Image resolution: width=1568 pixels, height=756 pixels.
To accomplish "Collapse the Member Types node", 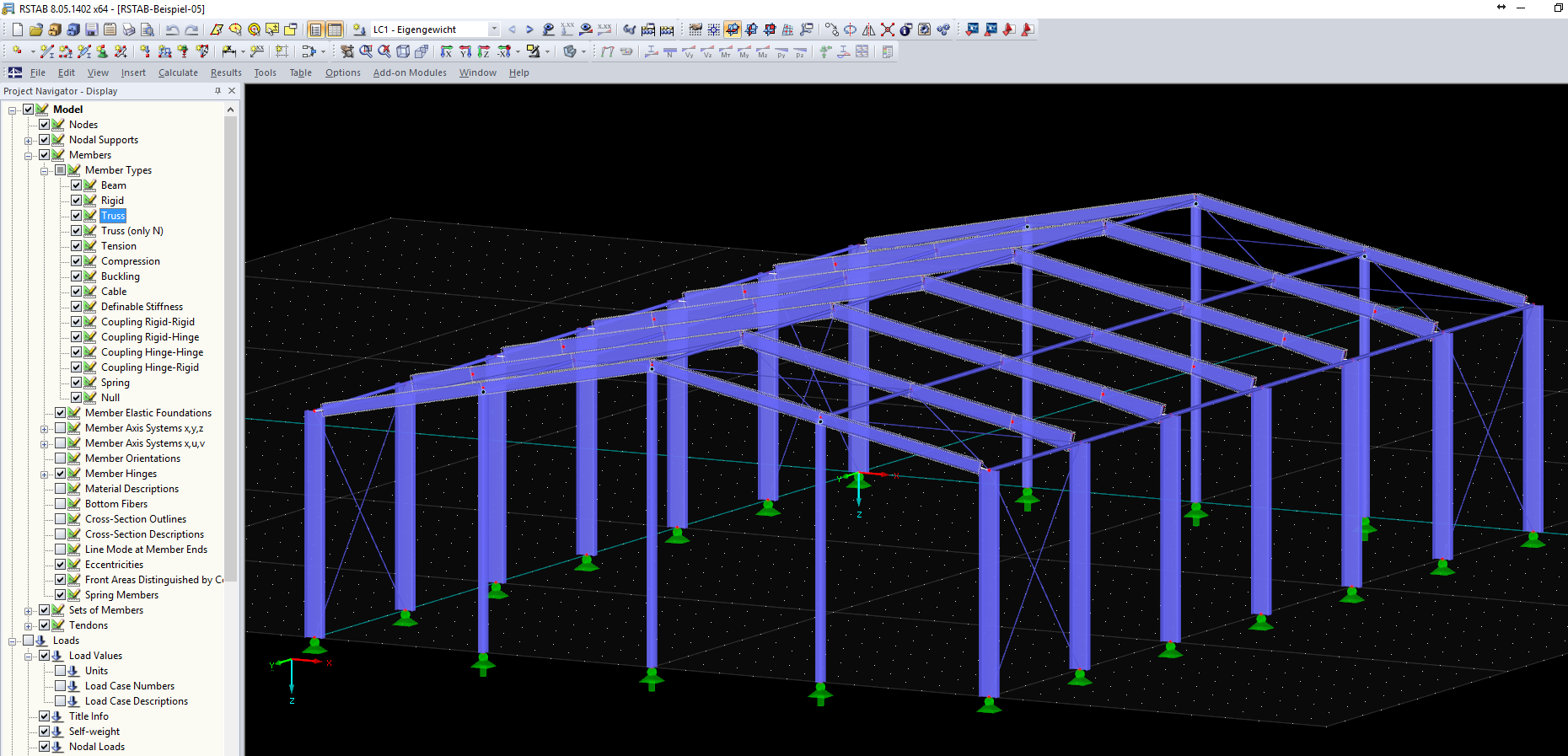I will pos(45,171).
